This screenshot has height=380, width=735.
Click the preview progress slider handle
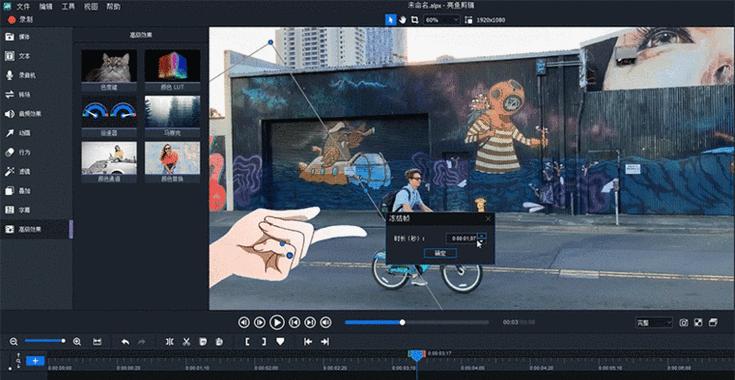pos(402,322)
